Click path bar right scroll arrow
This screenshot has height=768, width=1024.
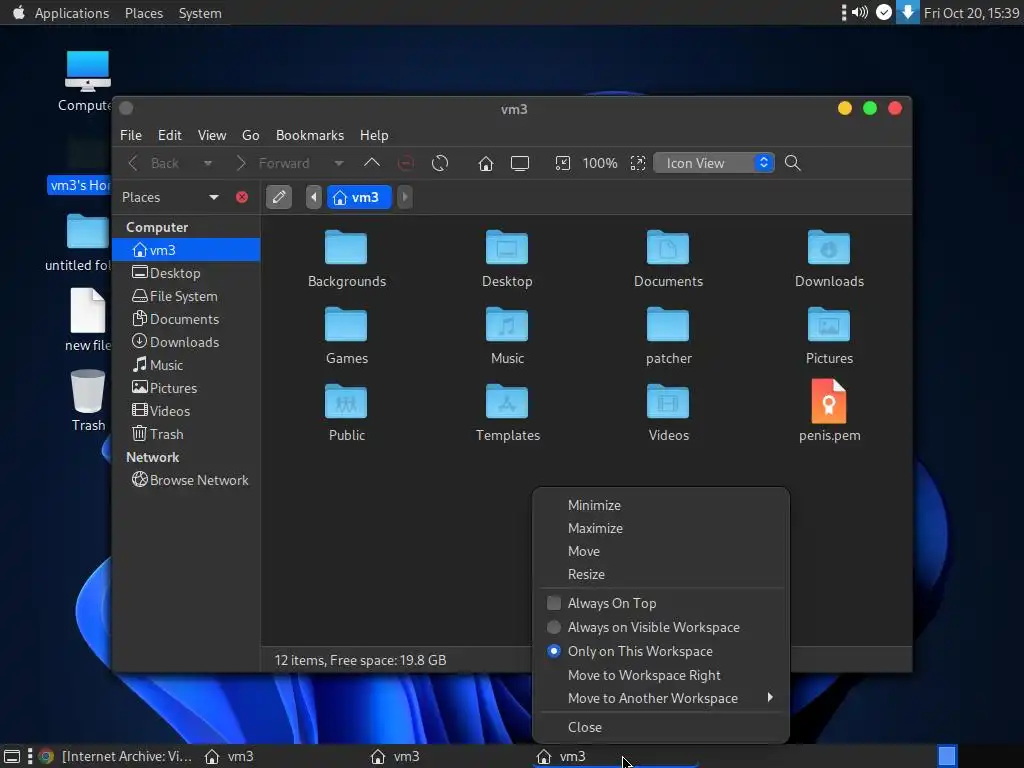(x=405, y=197)
